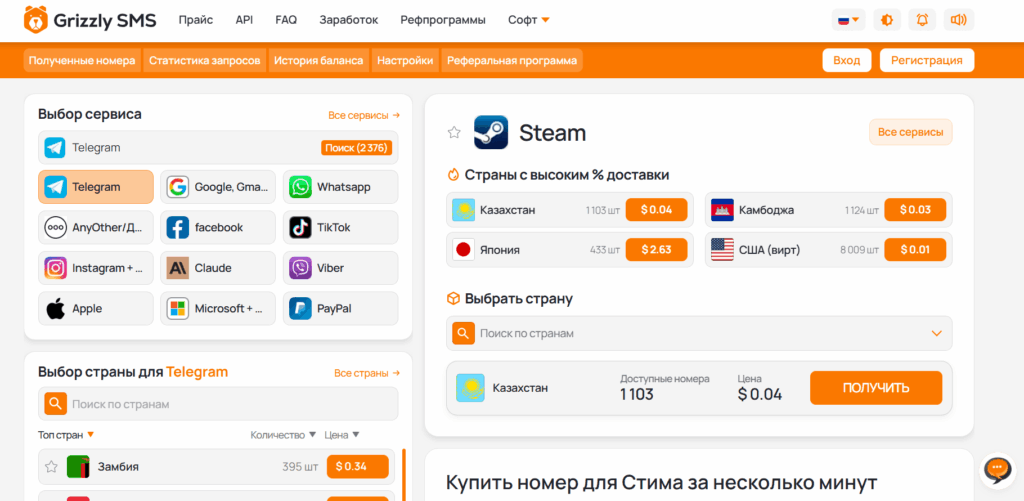Go to FAQ

pyautogui.click(x=286, y=20)
